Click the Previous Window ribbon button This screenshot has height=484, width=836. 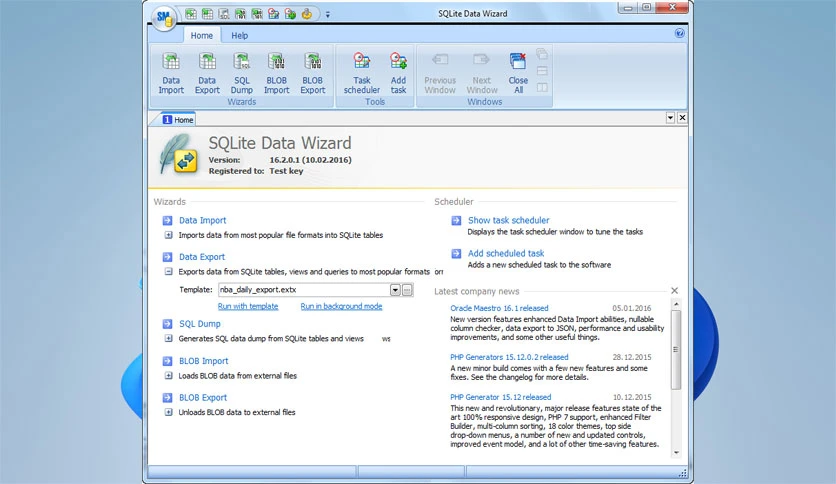point(440,74)
